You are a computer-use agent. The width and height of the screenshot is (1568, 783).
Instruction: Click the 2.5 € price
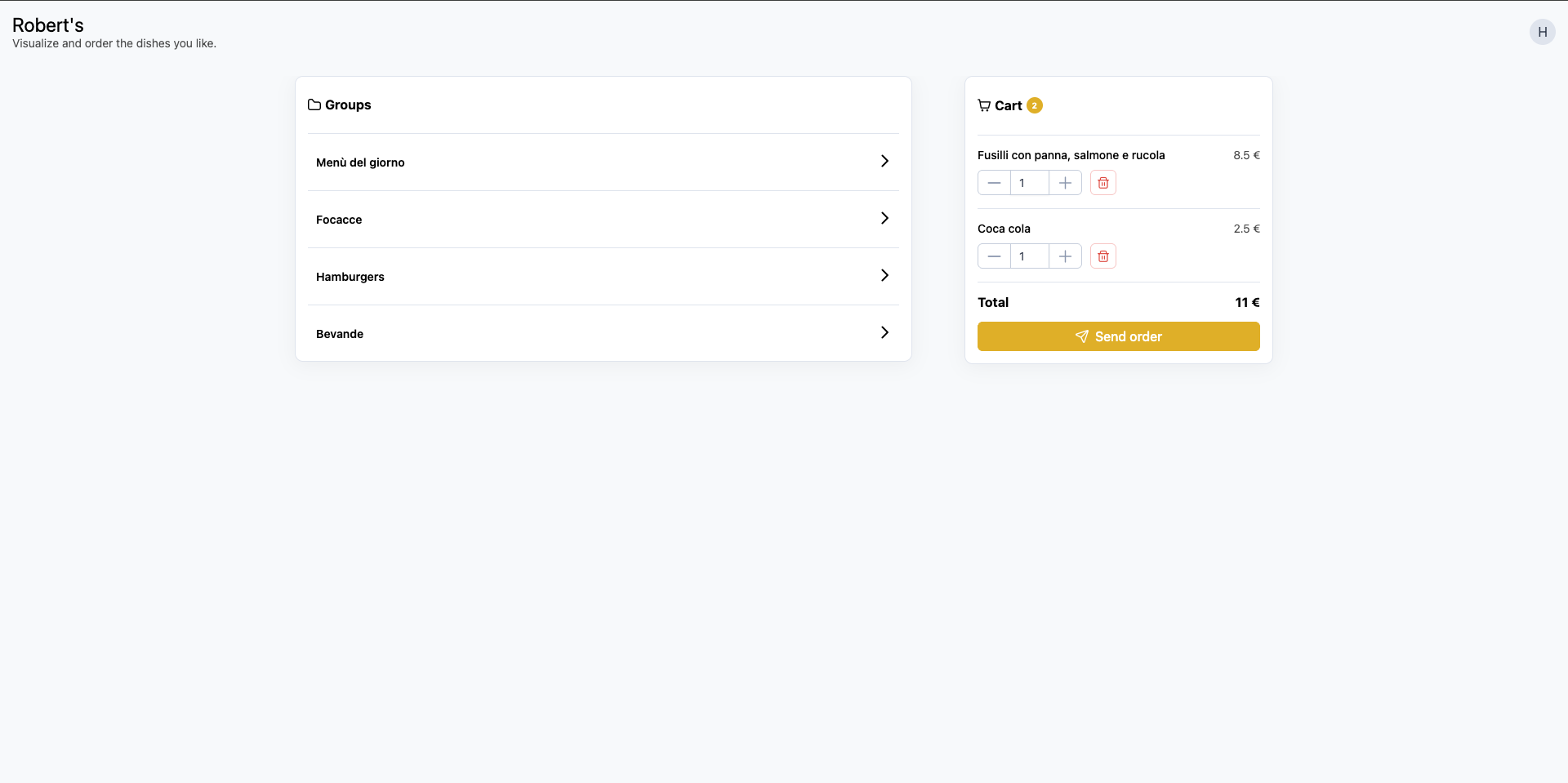1246,229
